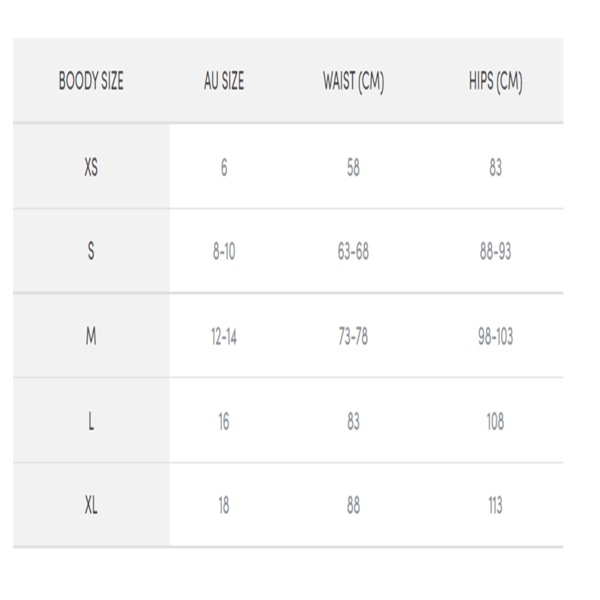600x600 pixels.
Task: Click the WAIST (CM) column header
Action: 354,82
